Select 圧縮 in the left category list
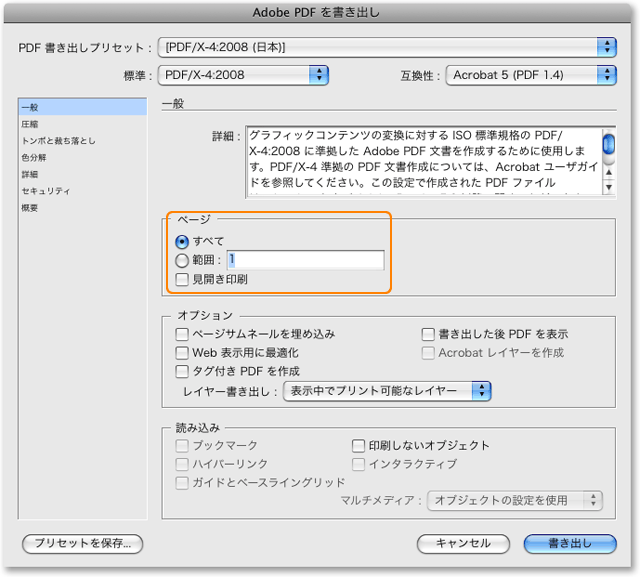Screen dimensions: 640x577 click(30, 124)
